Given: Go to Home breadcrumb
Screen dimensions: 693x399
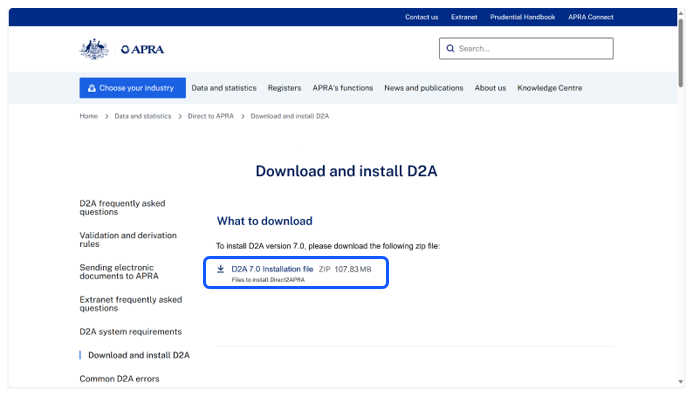Looking at the screenshot, I should point(89,116).
